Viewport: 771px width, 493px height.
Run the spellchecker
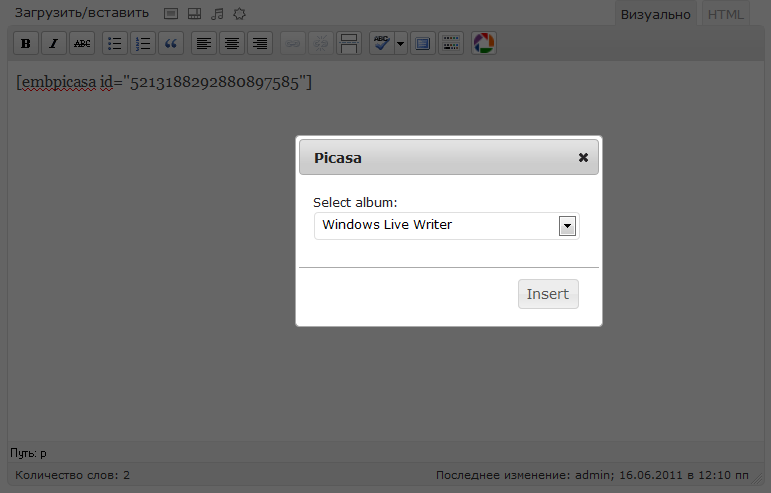pyautogui.click(x=382, y=43)
